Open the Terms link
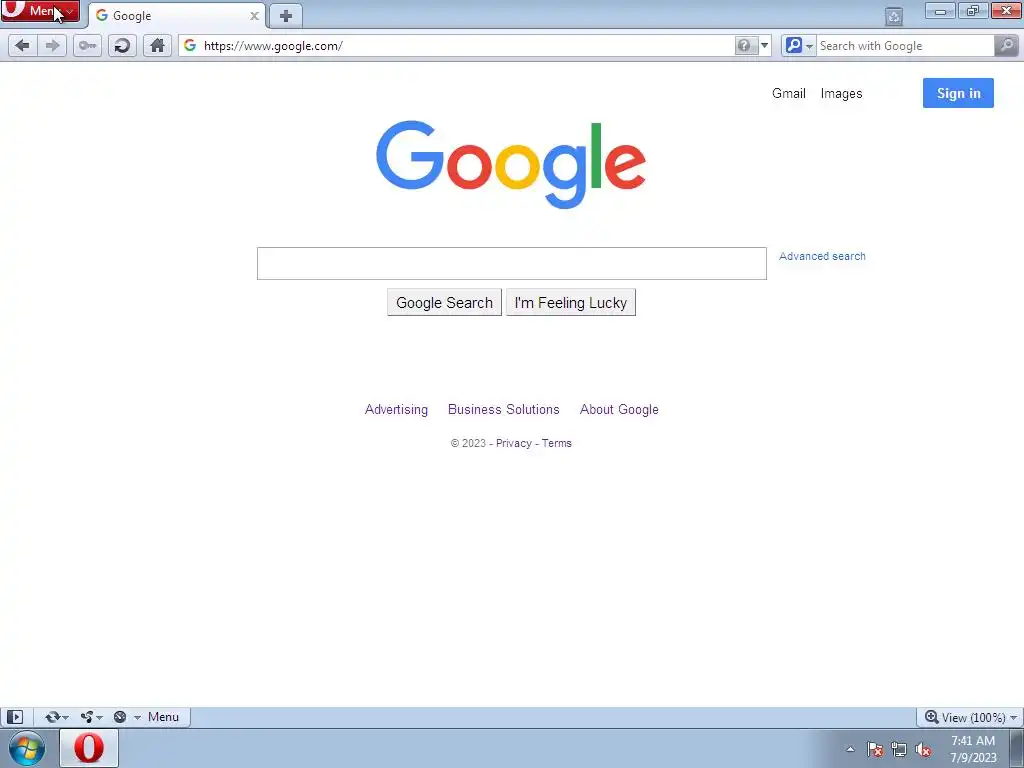 pos(556,443)
